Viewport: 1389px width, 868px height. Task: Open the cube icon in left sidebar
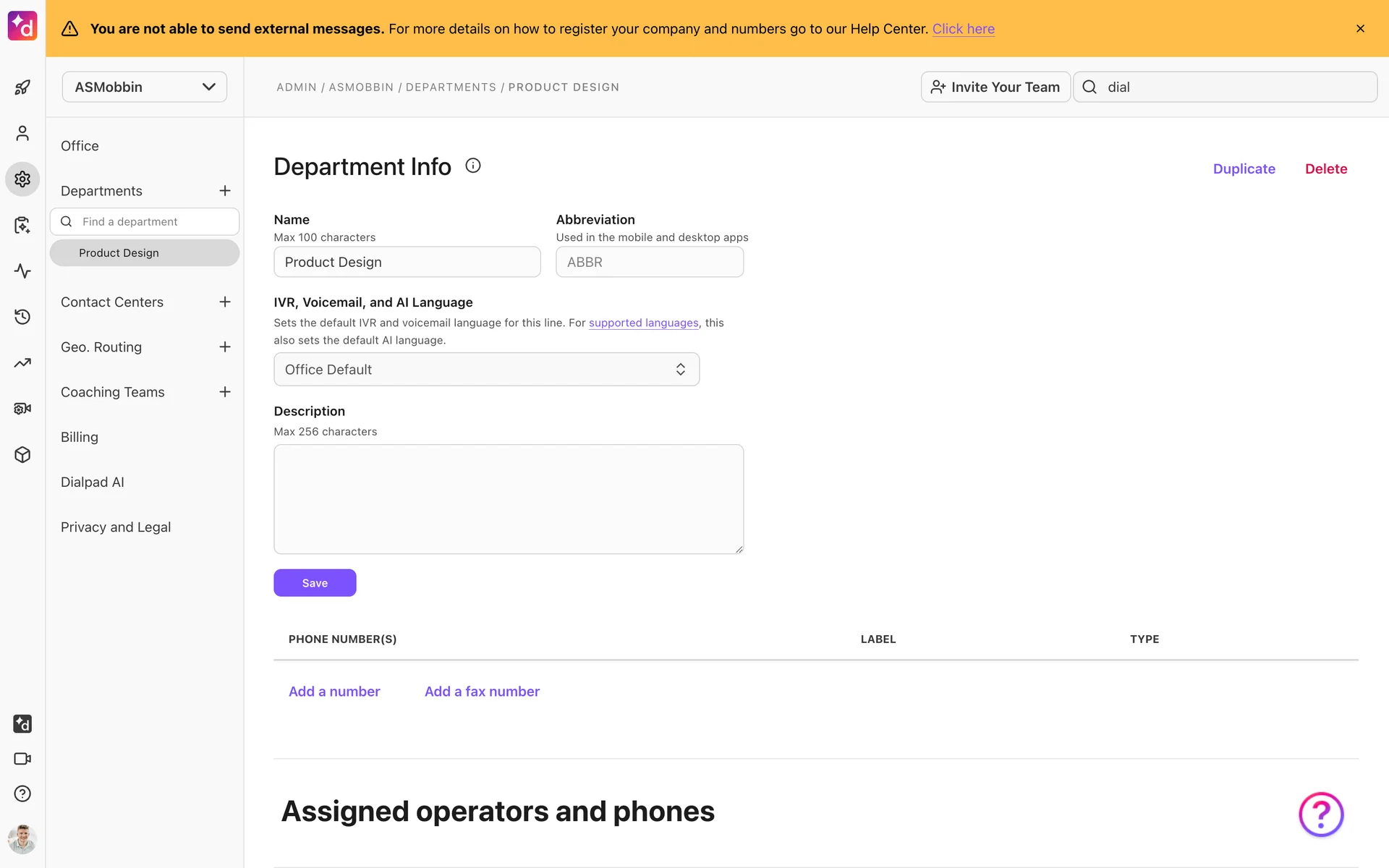[x=22, y=455]
